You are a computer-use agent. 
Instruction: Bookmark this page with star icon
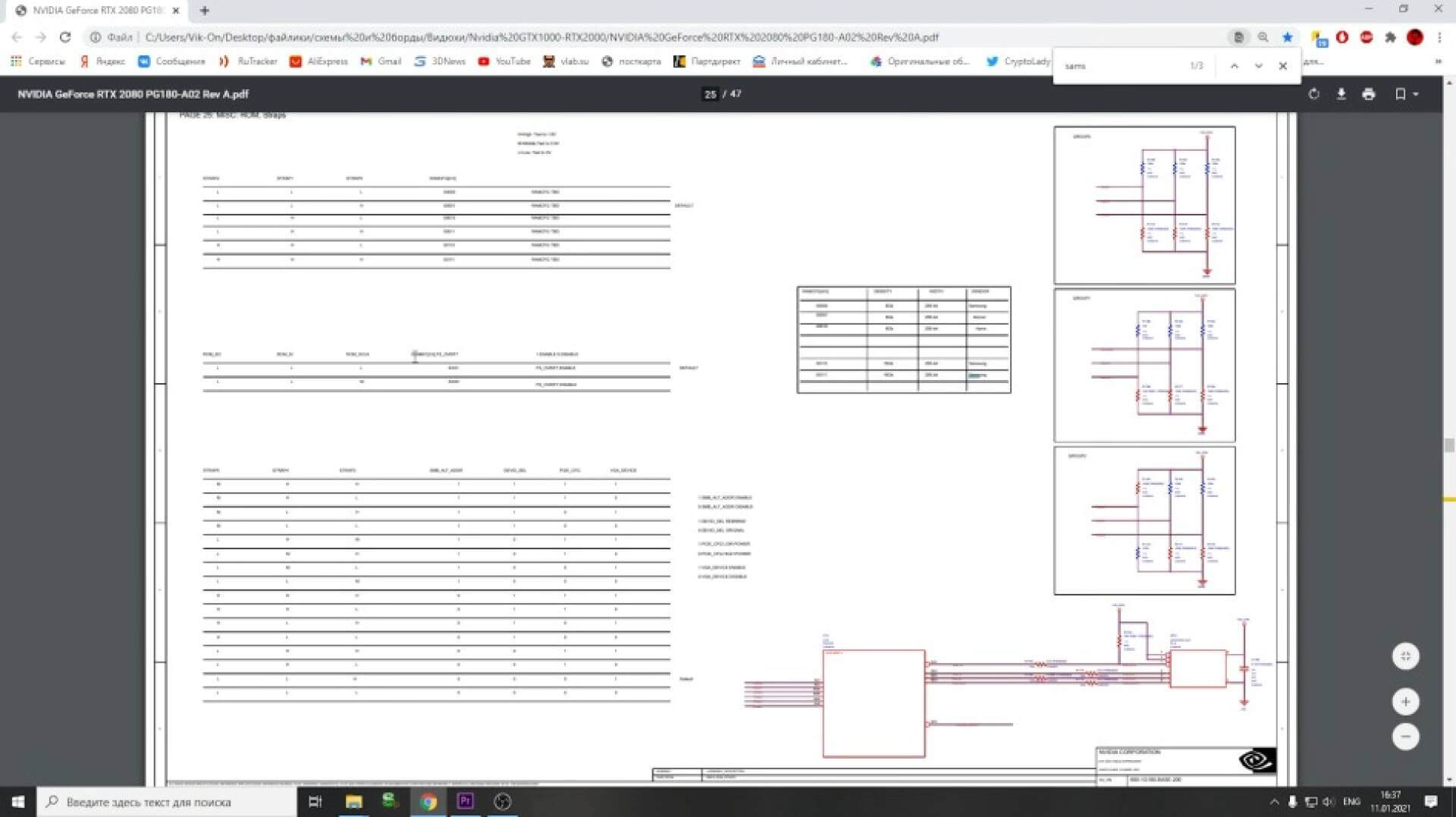[x=1287, y=37]
